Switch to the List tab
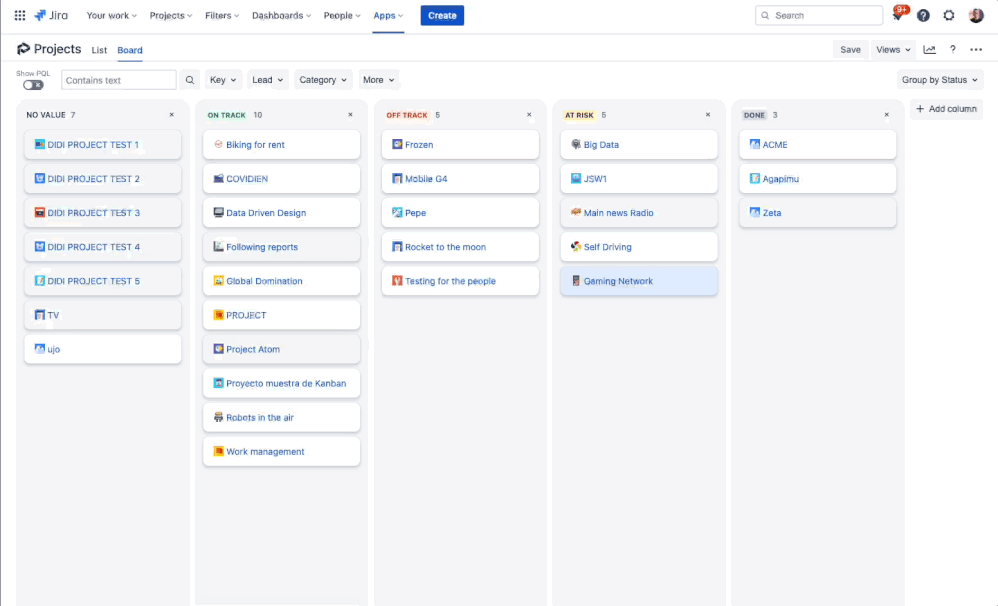This screenshot has height=606, width=998. [x=99, y=49]
